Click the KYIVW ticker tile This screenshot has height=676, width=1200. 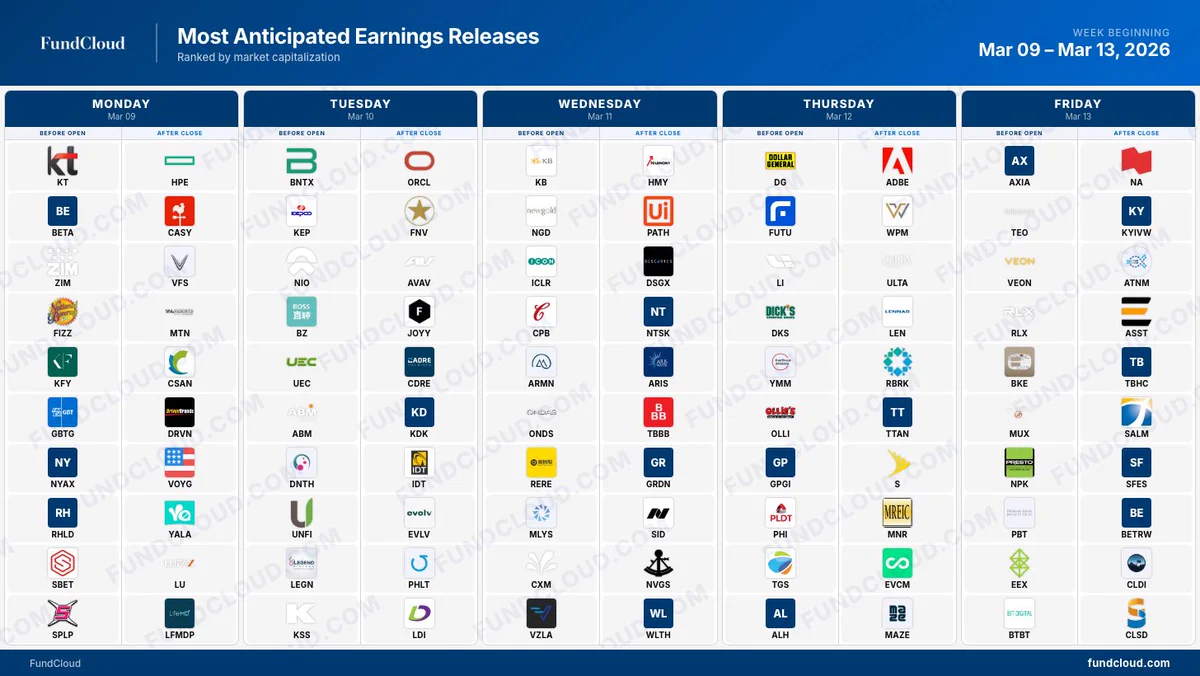tap(1136, 217)
